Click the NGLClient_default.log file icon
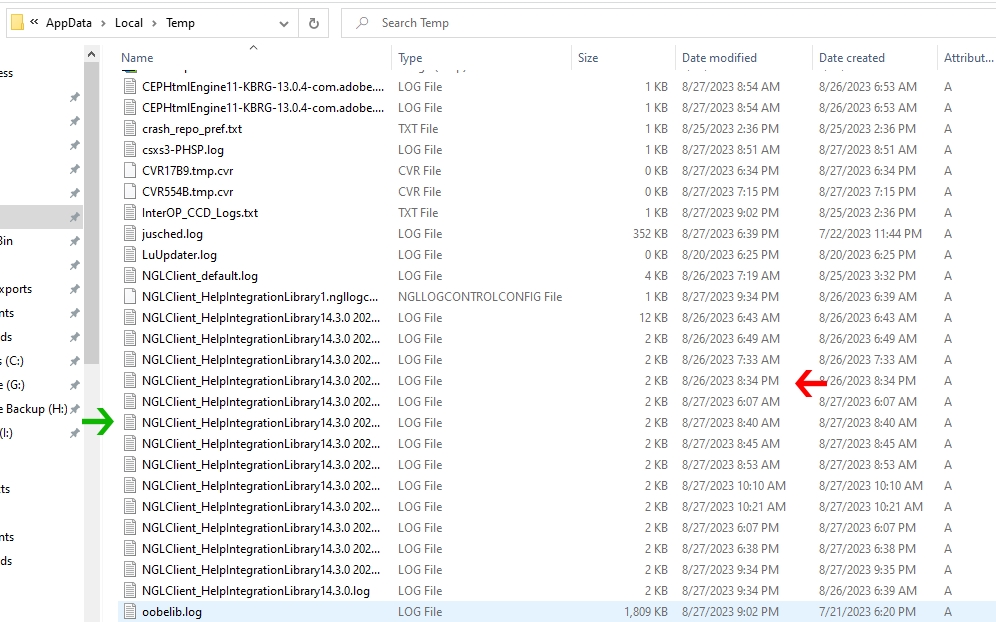Screen dimensions: 996x622 [x=130, y=275]
